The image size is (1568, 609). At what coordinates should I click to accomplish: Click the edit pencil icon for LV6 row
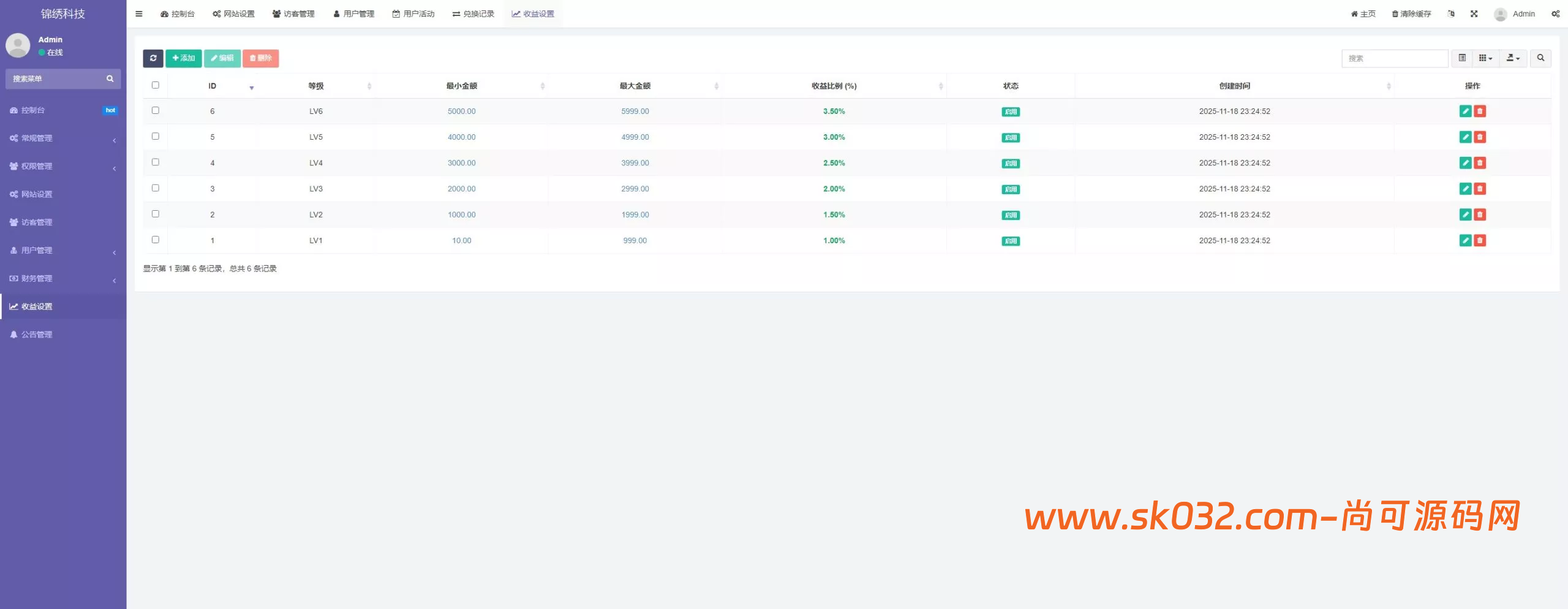pos(1465,111)
